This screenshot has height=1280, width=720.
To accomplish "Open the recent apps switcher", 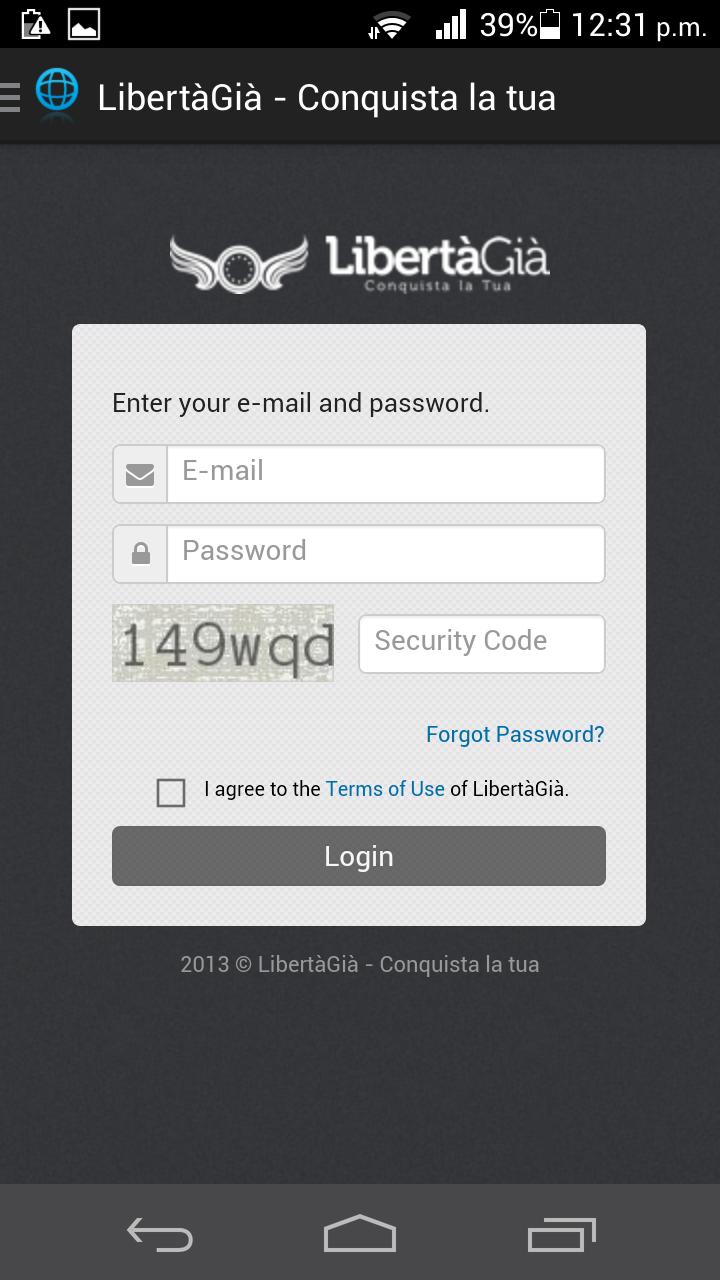I will click(561, 1235).
